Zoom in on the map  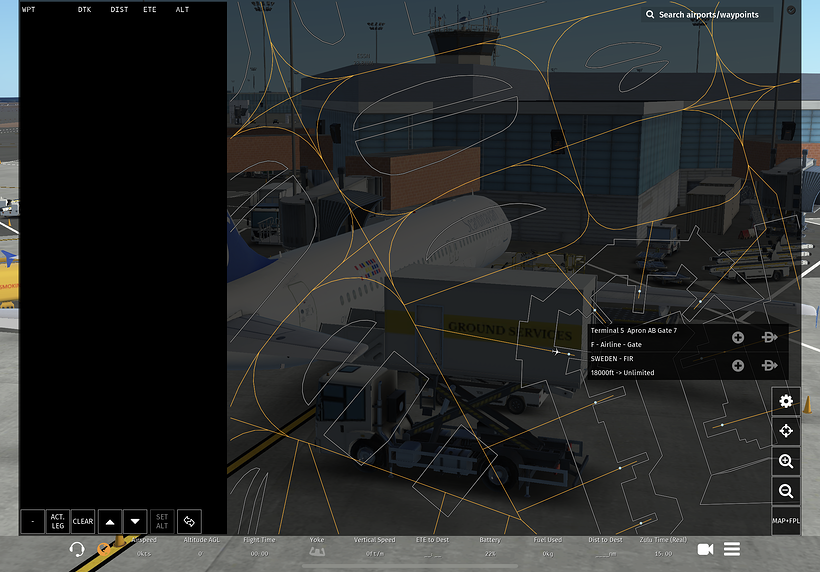[x=785, y=461]
